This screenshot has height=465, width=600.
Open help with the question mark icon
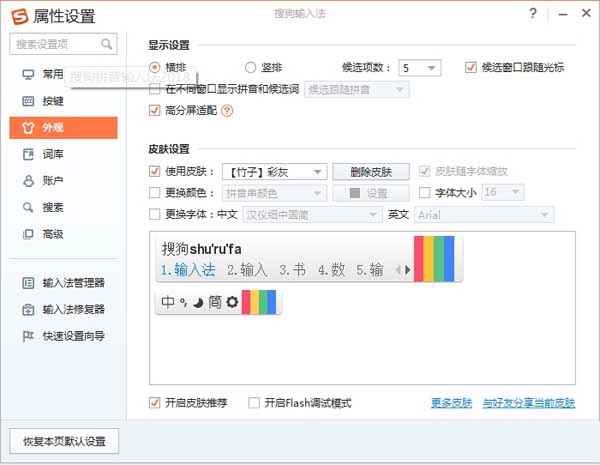click(x=533, y=13)
